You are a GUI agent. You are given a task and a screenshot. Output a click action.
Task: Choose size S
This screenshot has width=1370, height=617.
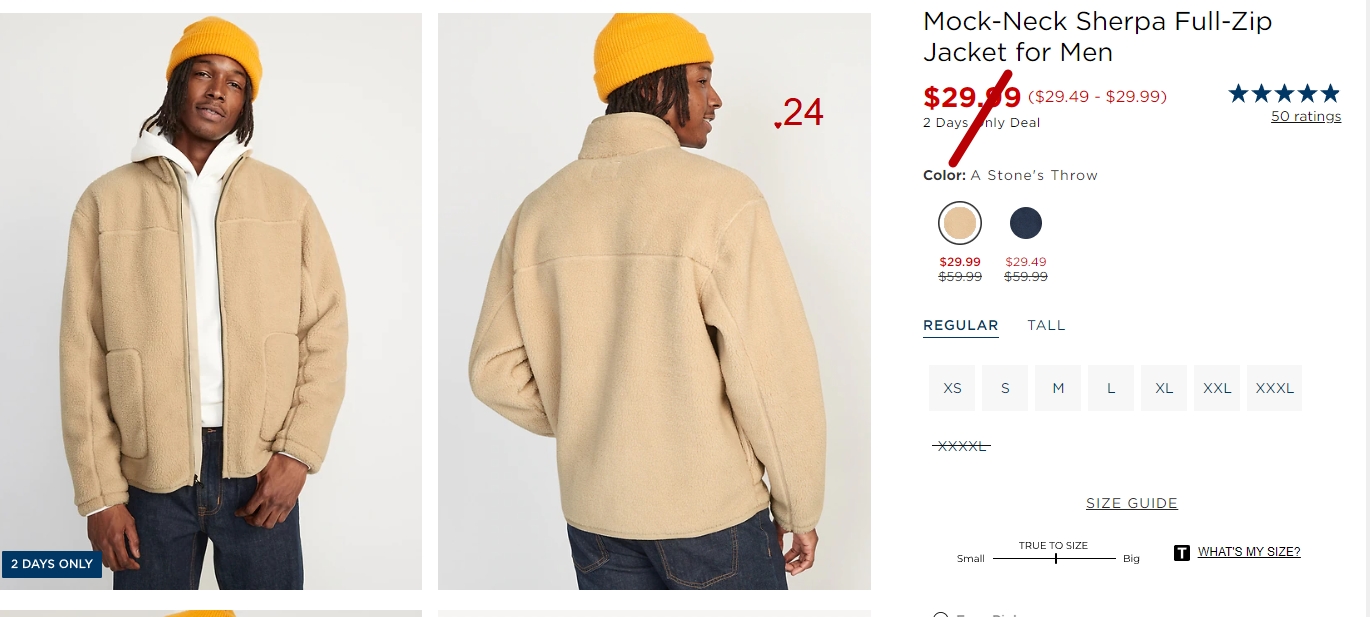click(x=1005, y=388)
